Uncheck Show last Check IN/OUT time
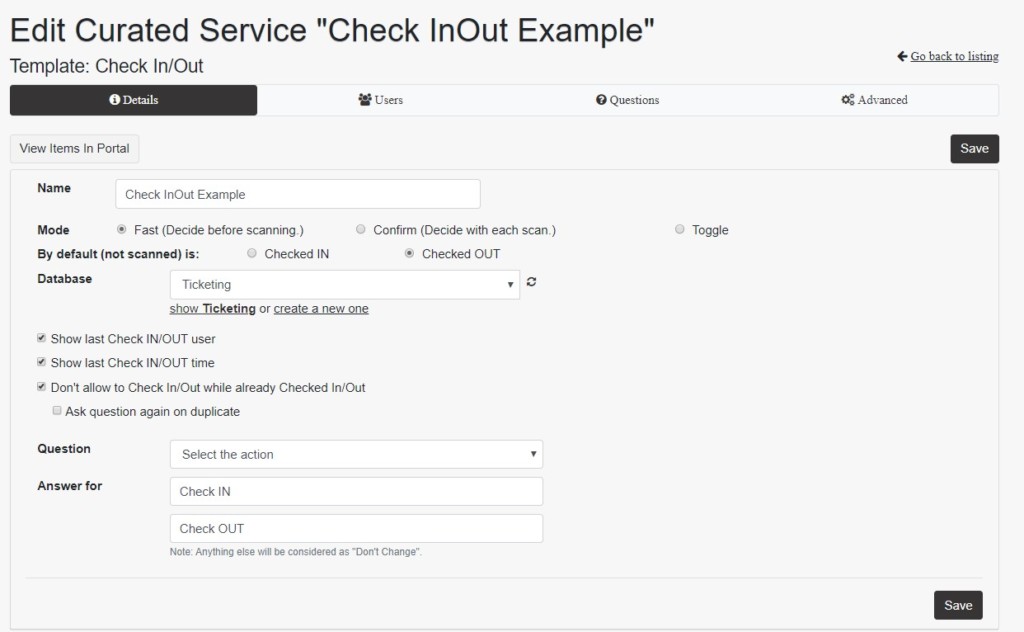 point(41,362)
